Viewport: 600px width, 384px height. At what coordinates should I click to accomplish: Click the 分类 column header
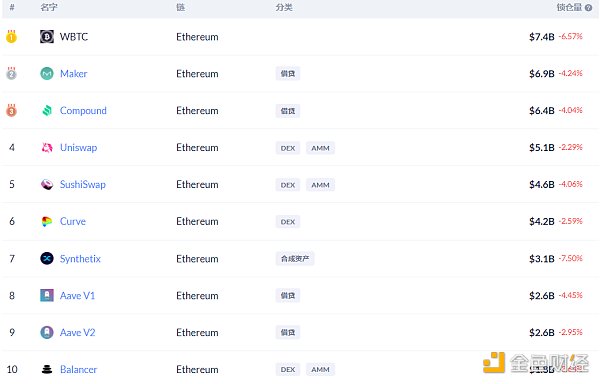point(284,7)
